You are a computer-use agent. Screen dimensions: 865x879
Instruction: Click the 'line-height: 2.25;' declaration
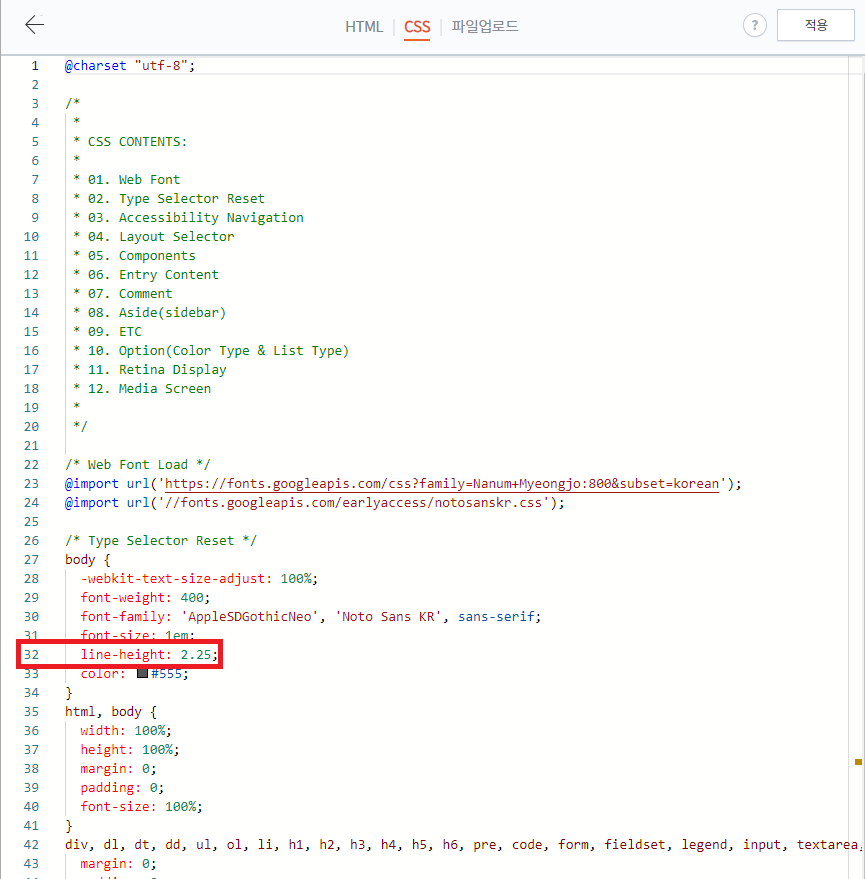click(149, 655)
